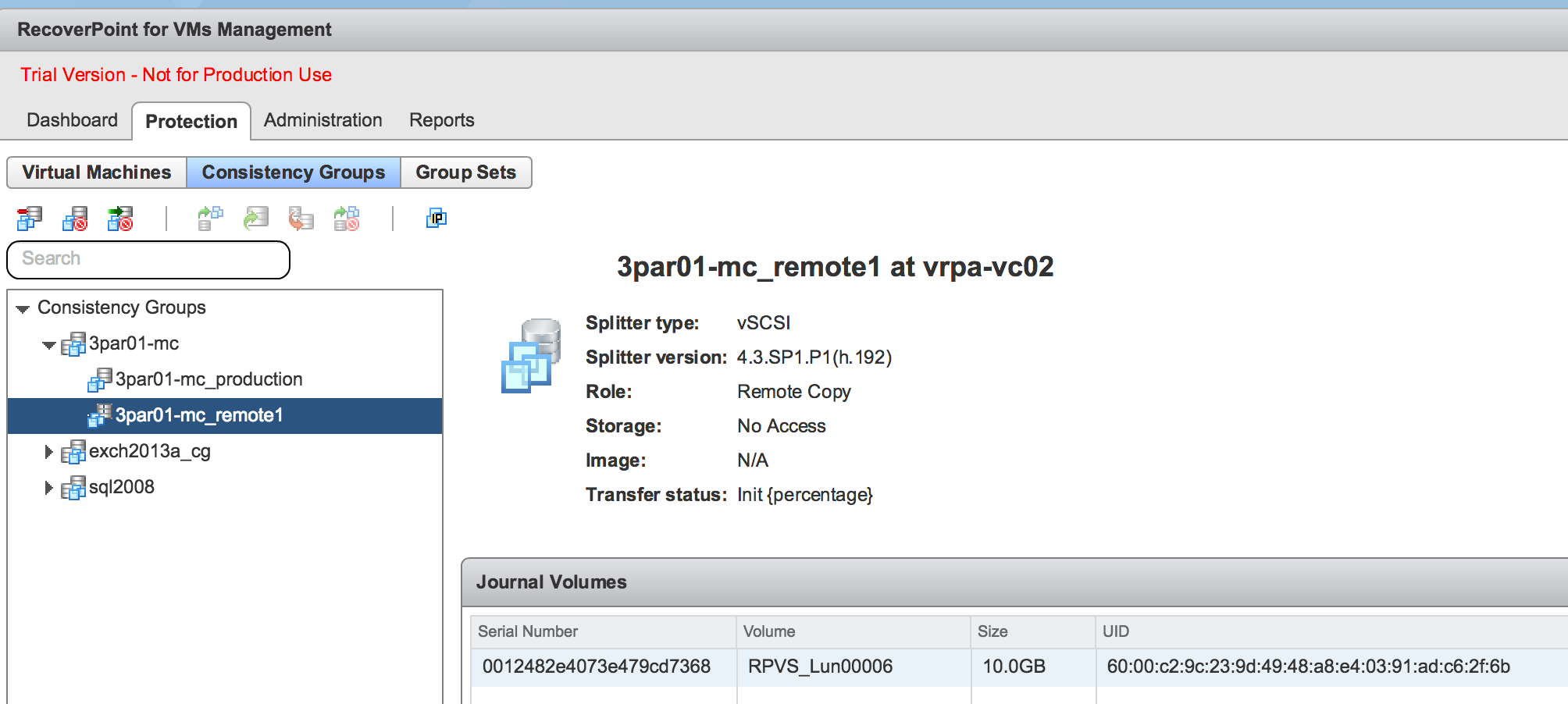Image resolution: width=1568 pixels, height=704 pixels.
Task: Select the Consistency Groups view button
Action: 294,172
